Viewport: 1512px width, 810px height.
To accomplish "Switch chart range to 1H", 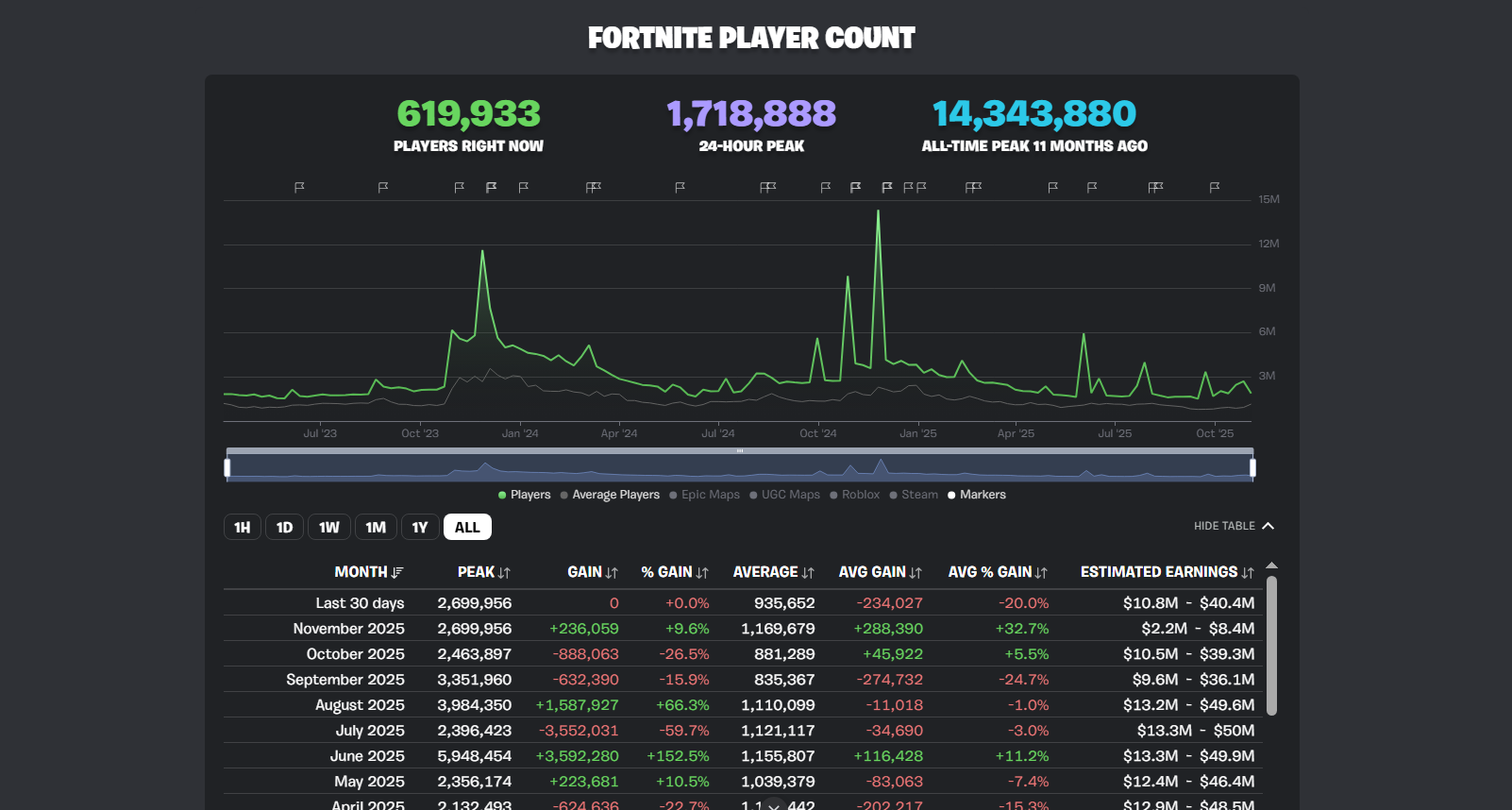I will (243, 527).
